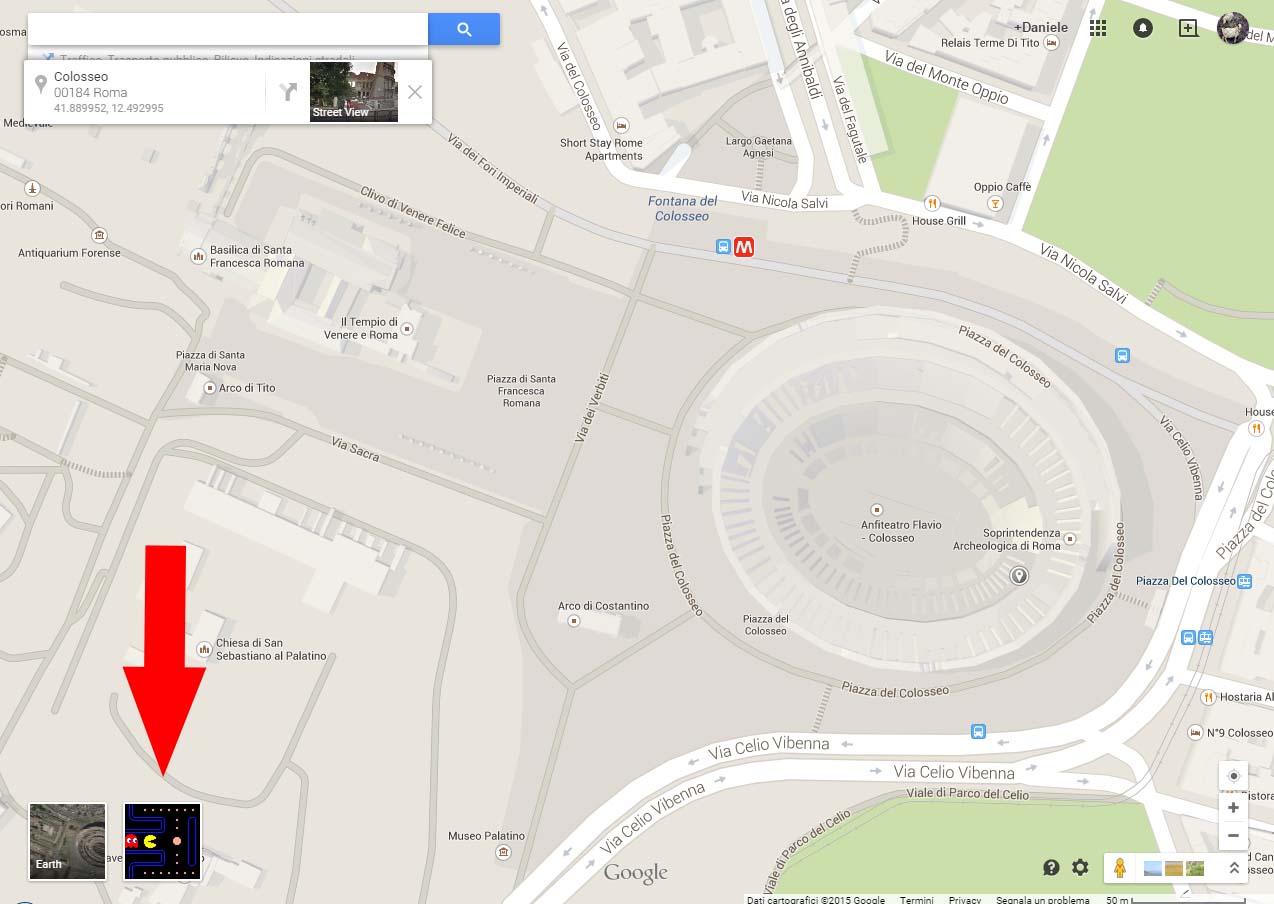
Task: Click the blue search button
Action: point(464,29)
